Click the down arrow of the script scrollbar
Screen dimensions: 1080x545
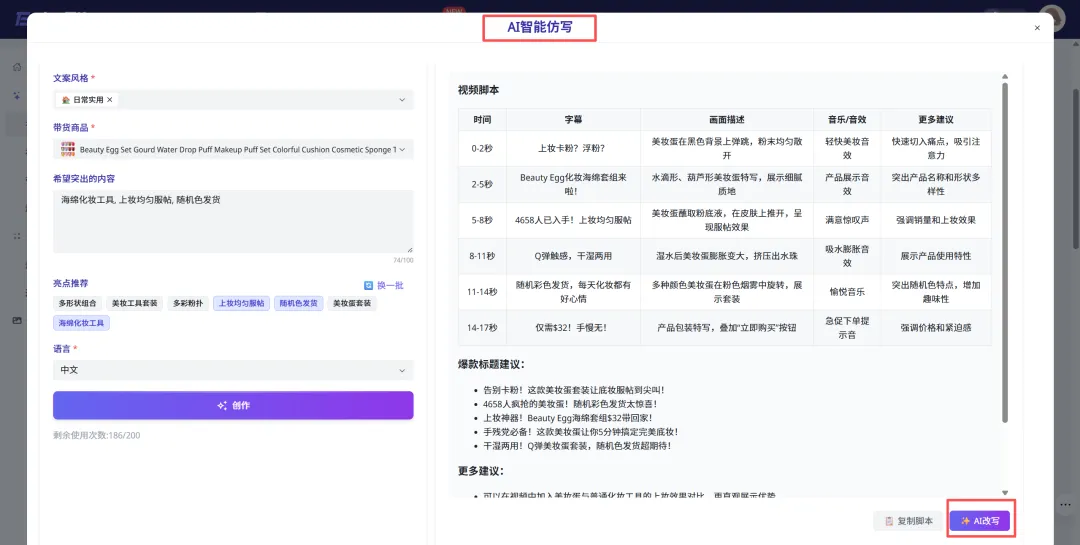pyautogui.click(x=1005, y=492)
